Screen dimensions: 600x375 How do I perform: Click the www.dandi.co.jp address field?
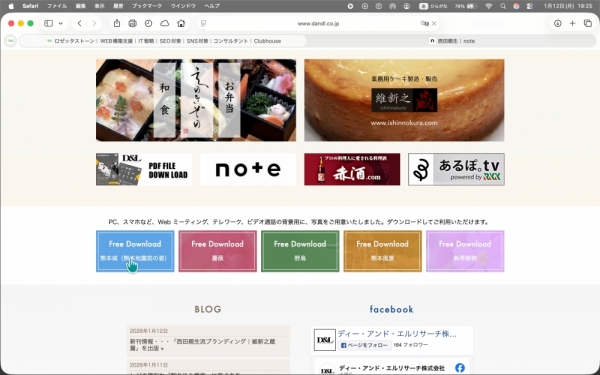pyautogui.click(x=318, y=23)
